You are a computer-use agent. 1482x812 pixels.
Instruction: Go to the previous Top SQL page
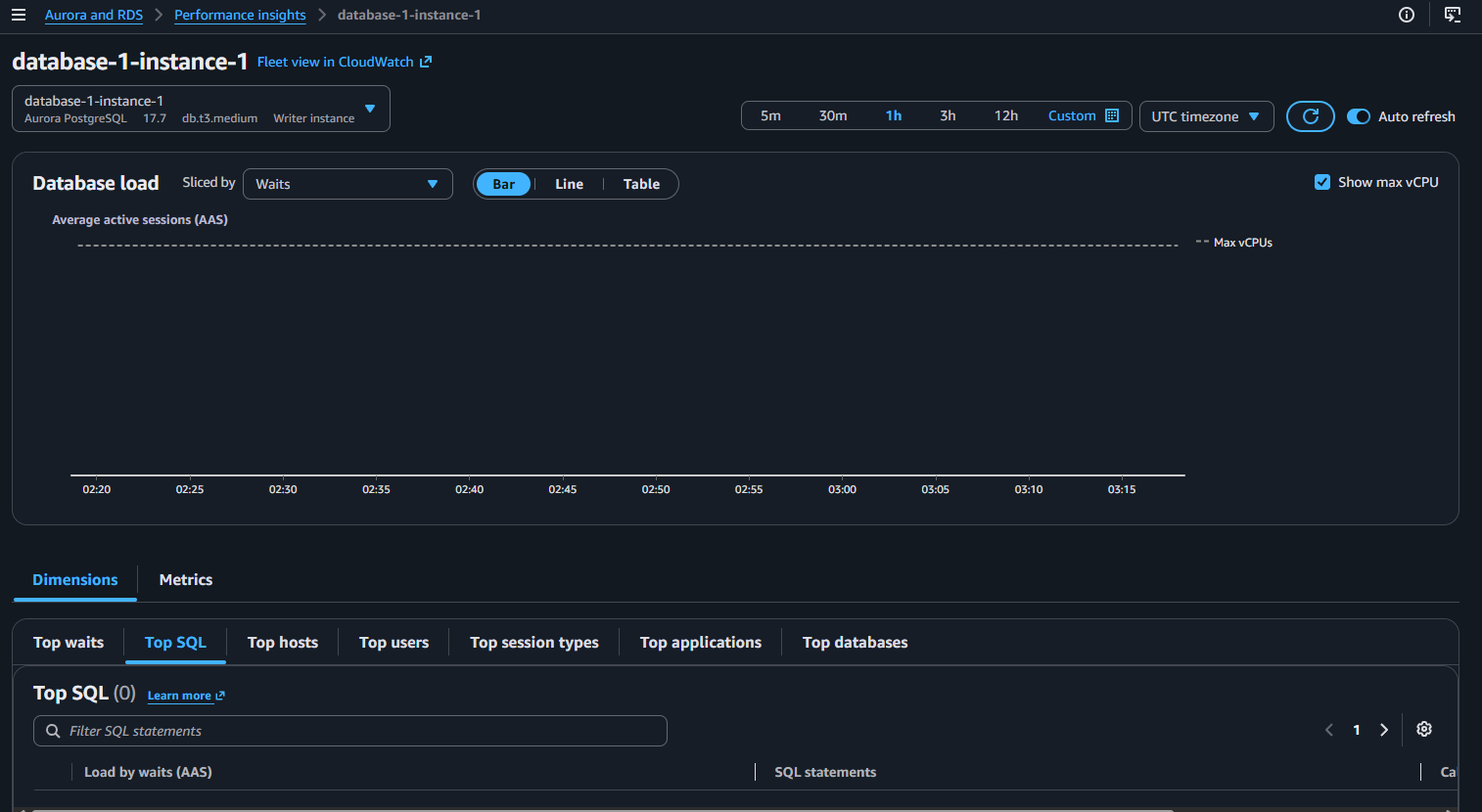click(x=1329, y=730)
